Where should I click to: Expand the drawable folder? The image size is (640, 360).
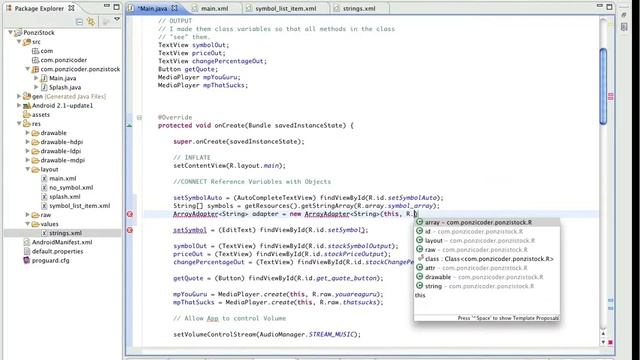point(27,133)
